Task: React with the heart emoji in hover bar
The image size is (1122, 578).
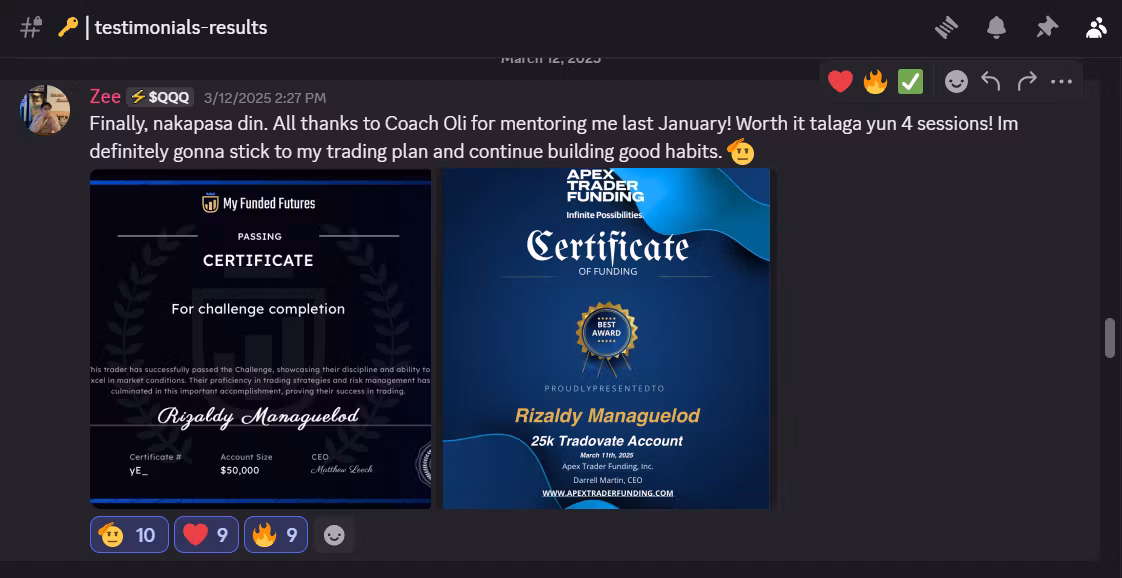Action: pyautogui.click(x=840, y=81)
